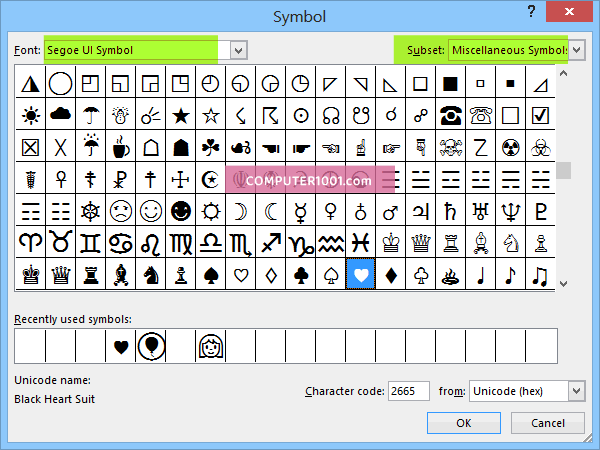This screenshot has width=600, height=450.
Task: Select the highlighted black heart suit symbol
Action: coord(360,275)
